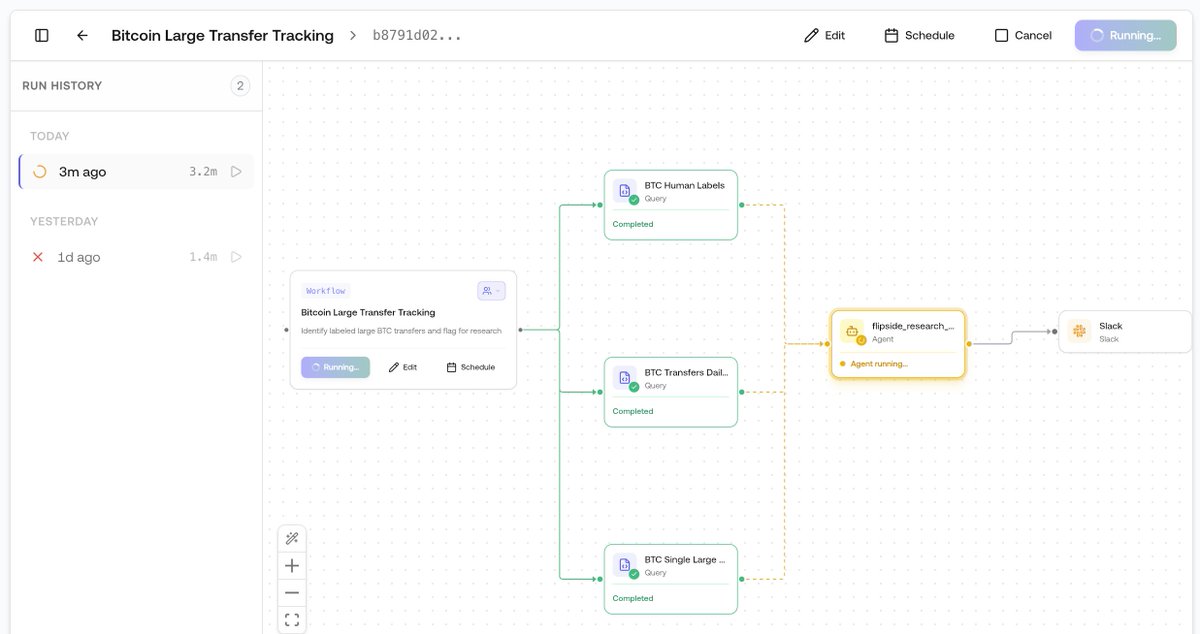The width and height of the screenshot is (1200, 634).
Task: Select the 1d ago failed run
Action: click(136, 257)
